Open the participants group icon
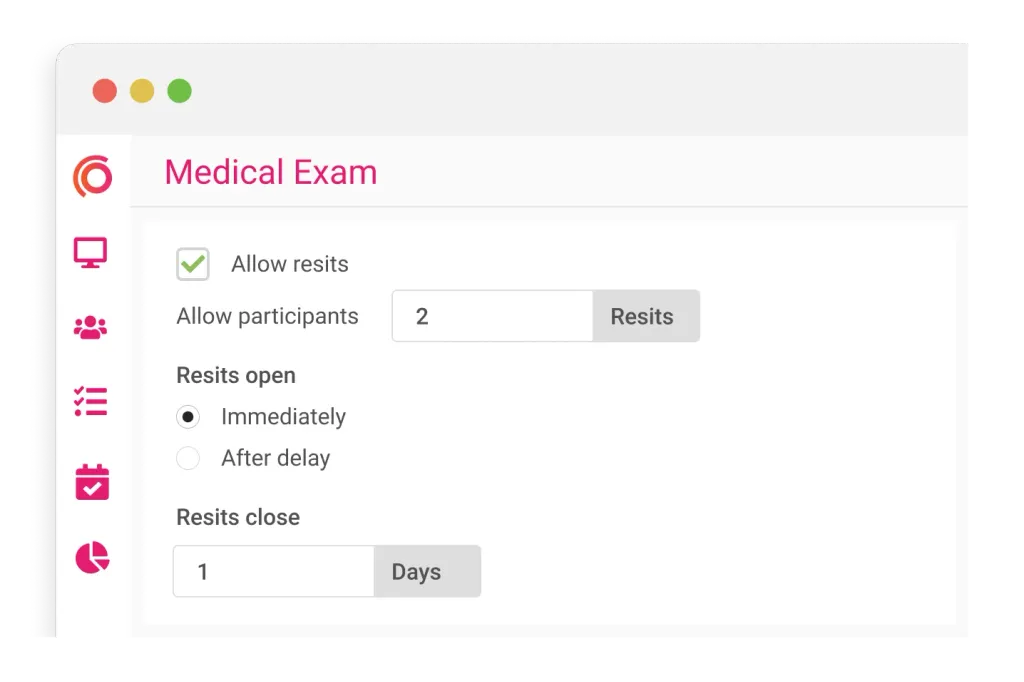The width and height of the screenshot is (1024, 682). pyautogui.click(x=91, y=325)
